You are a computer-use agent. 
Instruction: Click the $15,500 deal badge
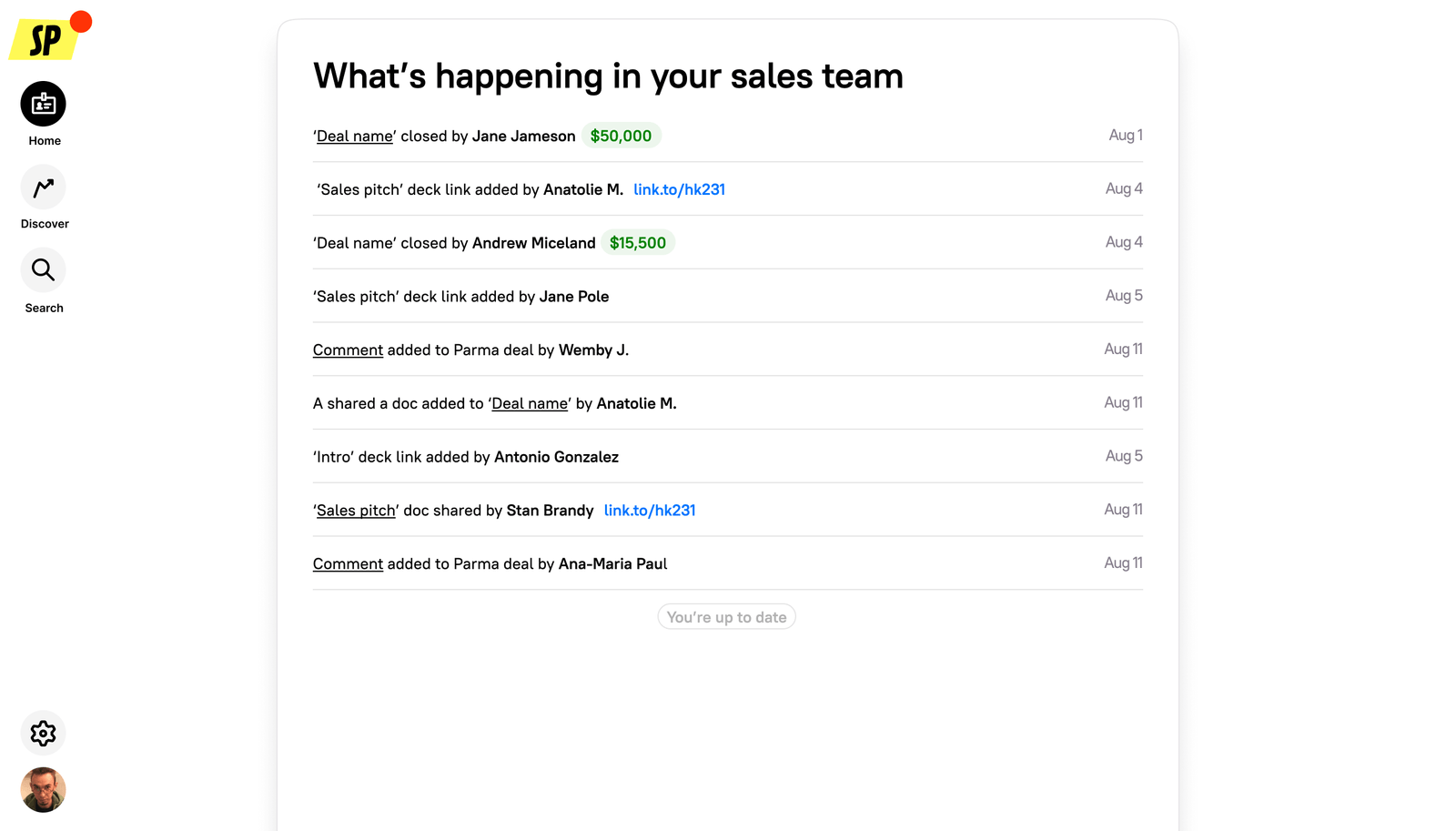[x=637, y=242]
